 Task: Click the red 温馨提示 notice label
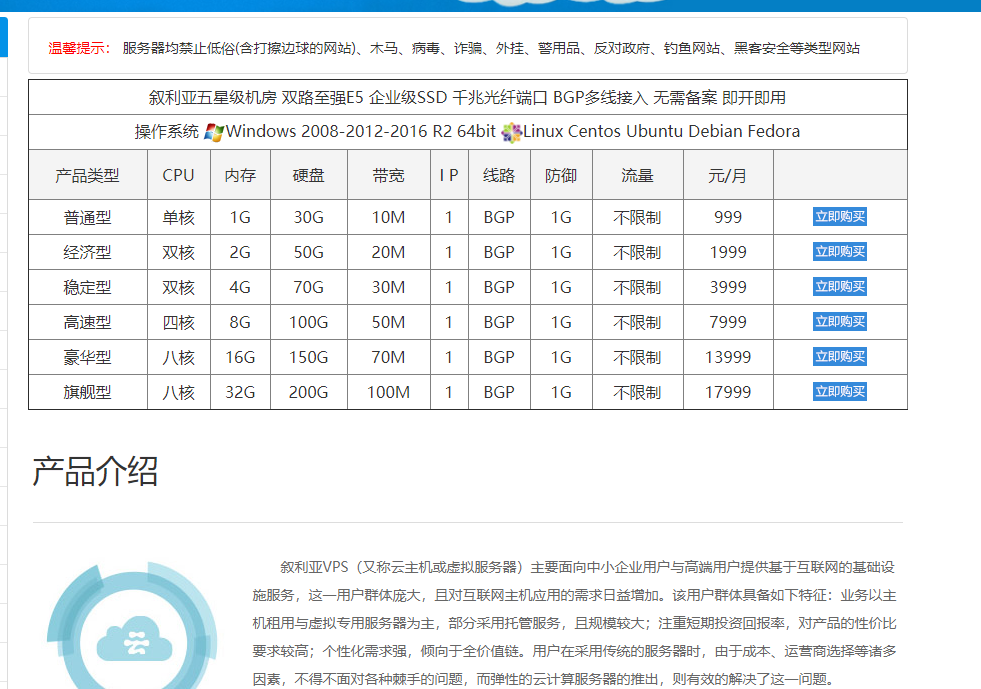(x=79, y=48)
